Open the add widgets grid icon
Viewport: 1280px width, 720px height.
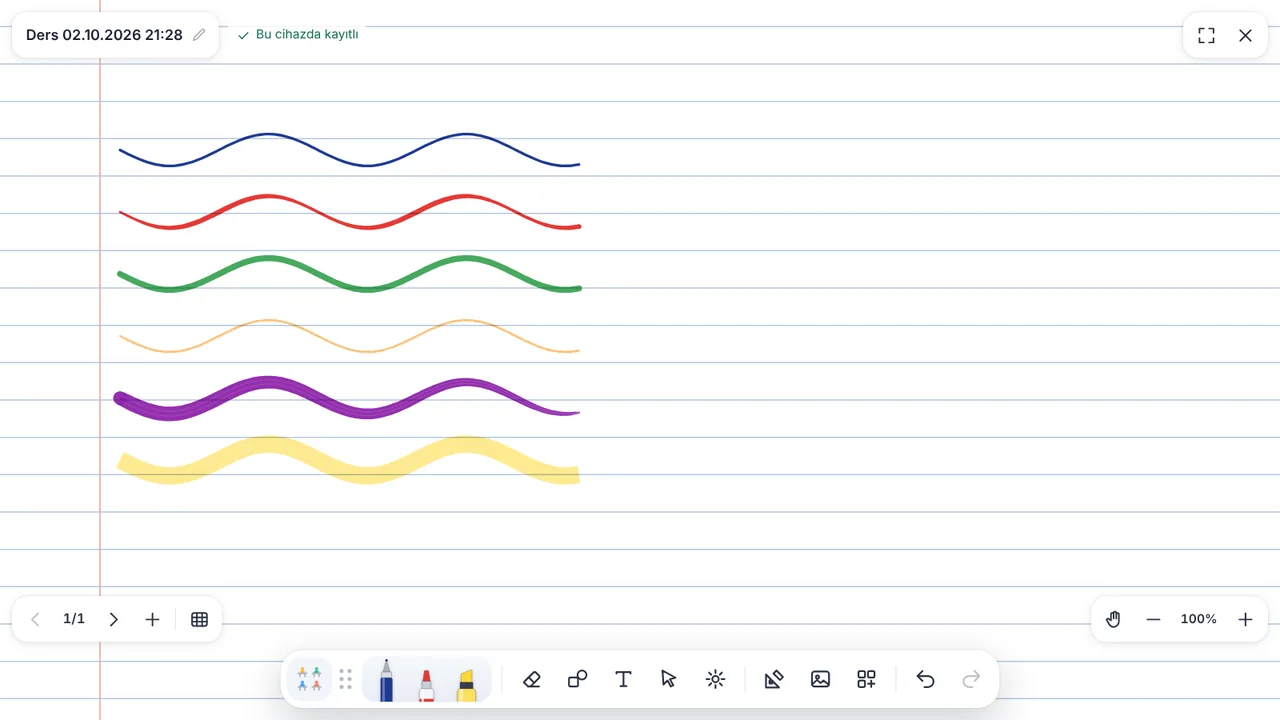[866, 680]
